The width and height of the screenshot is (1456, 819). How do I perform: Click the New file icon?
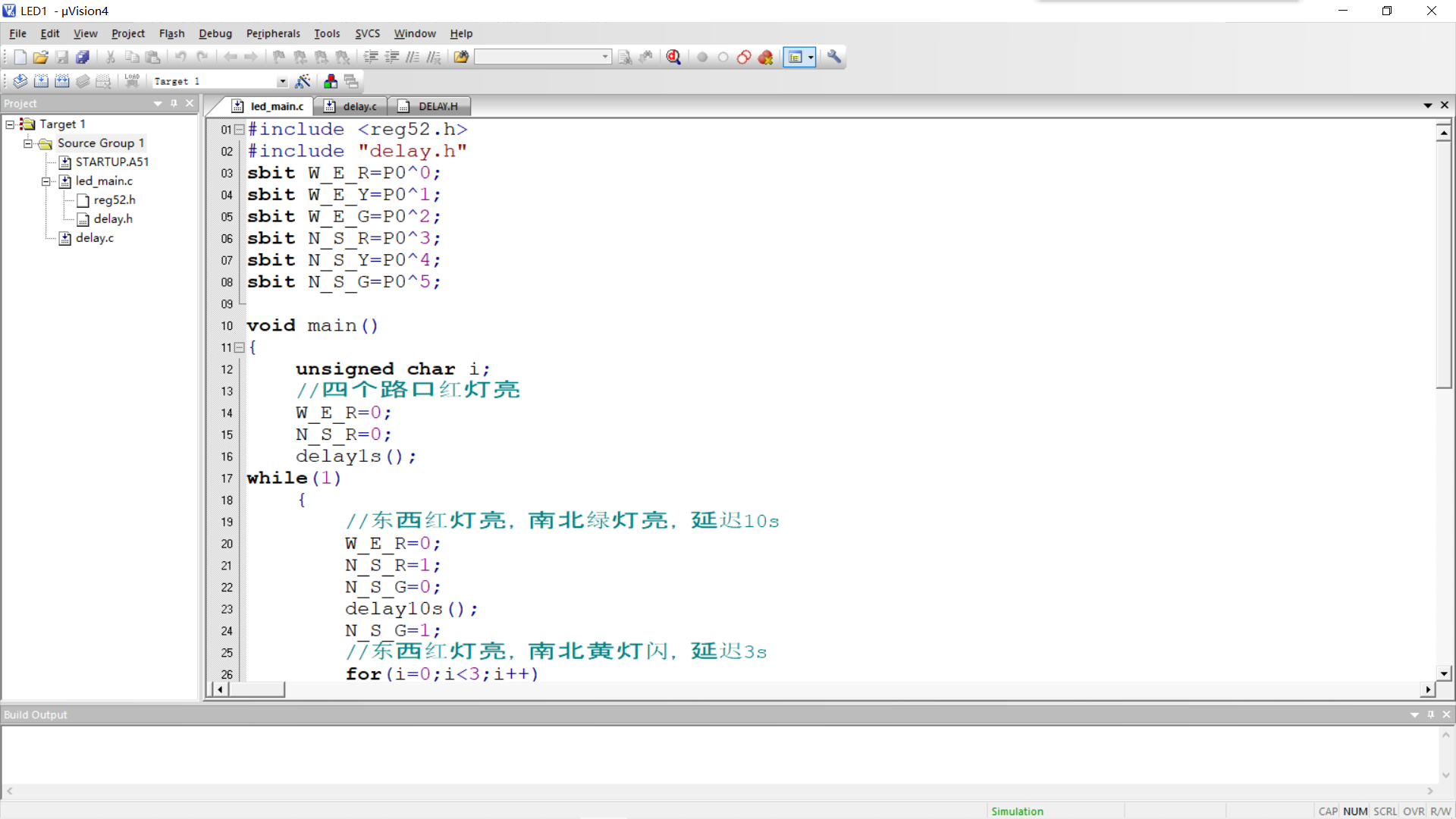coord(20,57)
